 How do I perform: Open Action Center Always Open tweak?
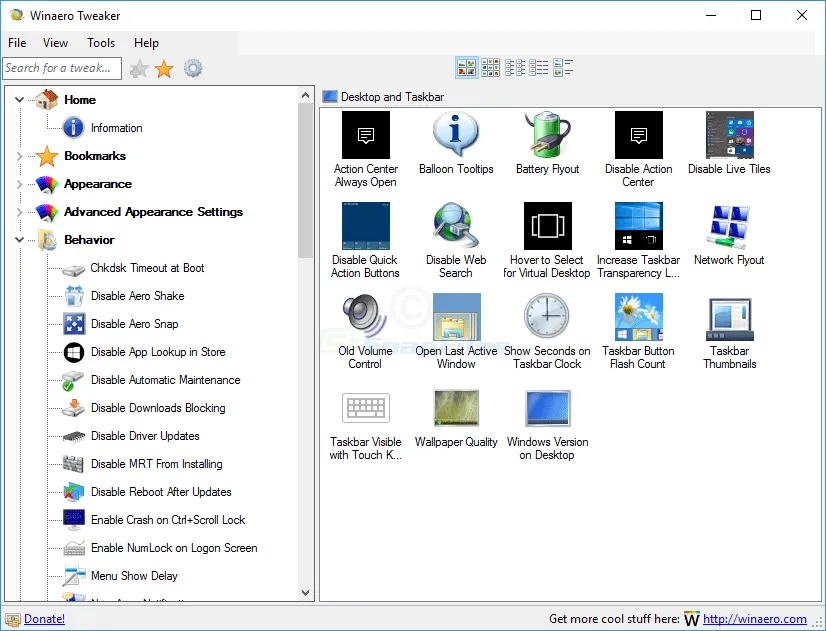click(366, 150)
